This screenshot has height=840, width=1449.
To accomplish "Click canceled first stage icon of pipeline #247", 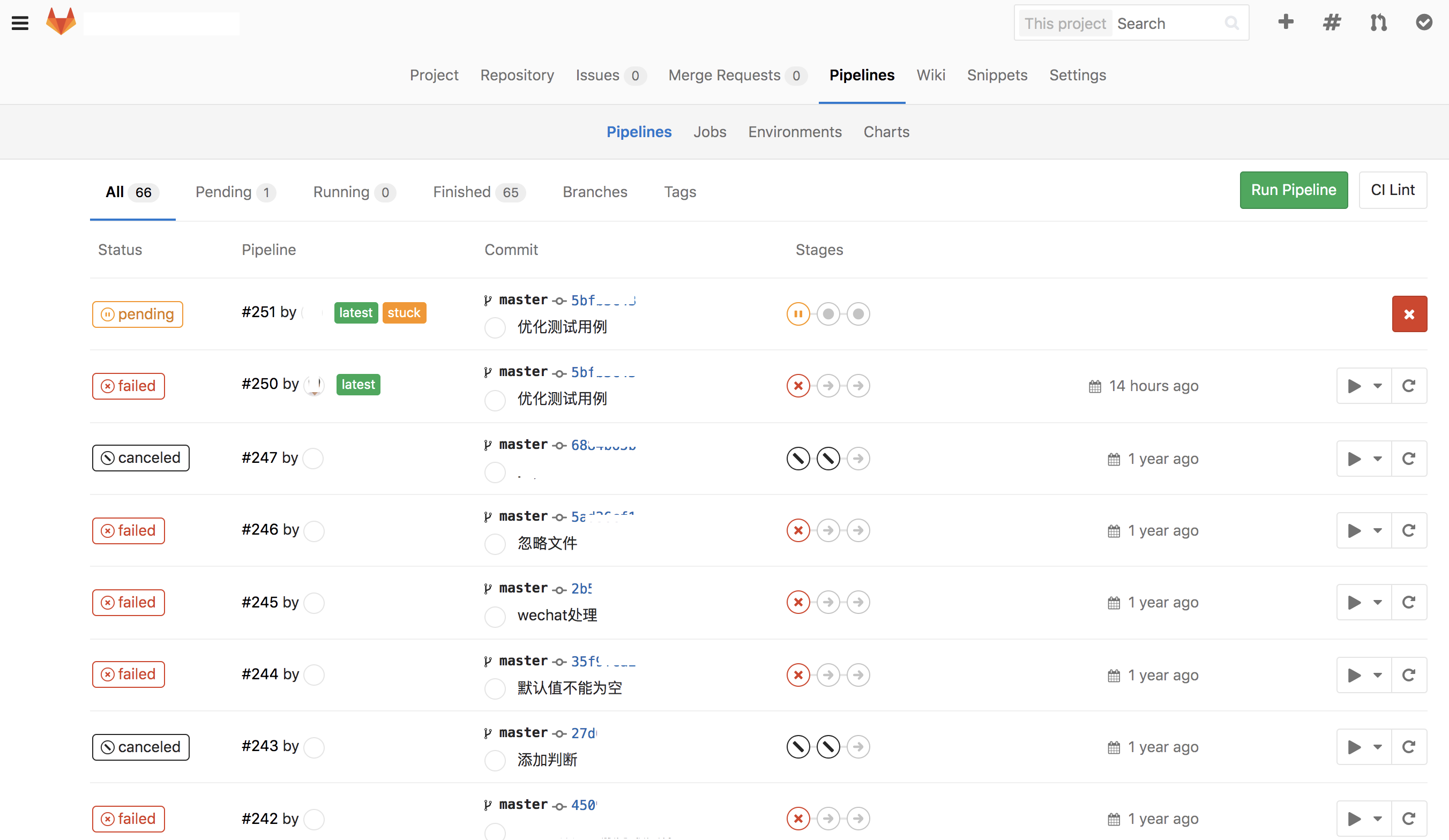I will tap(798, 458).
